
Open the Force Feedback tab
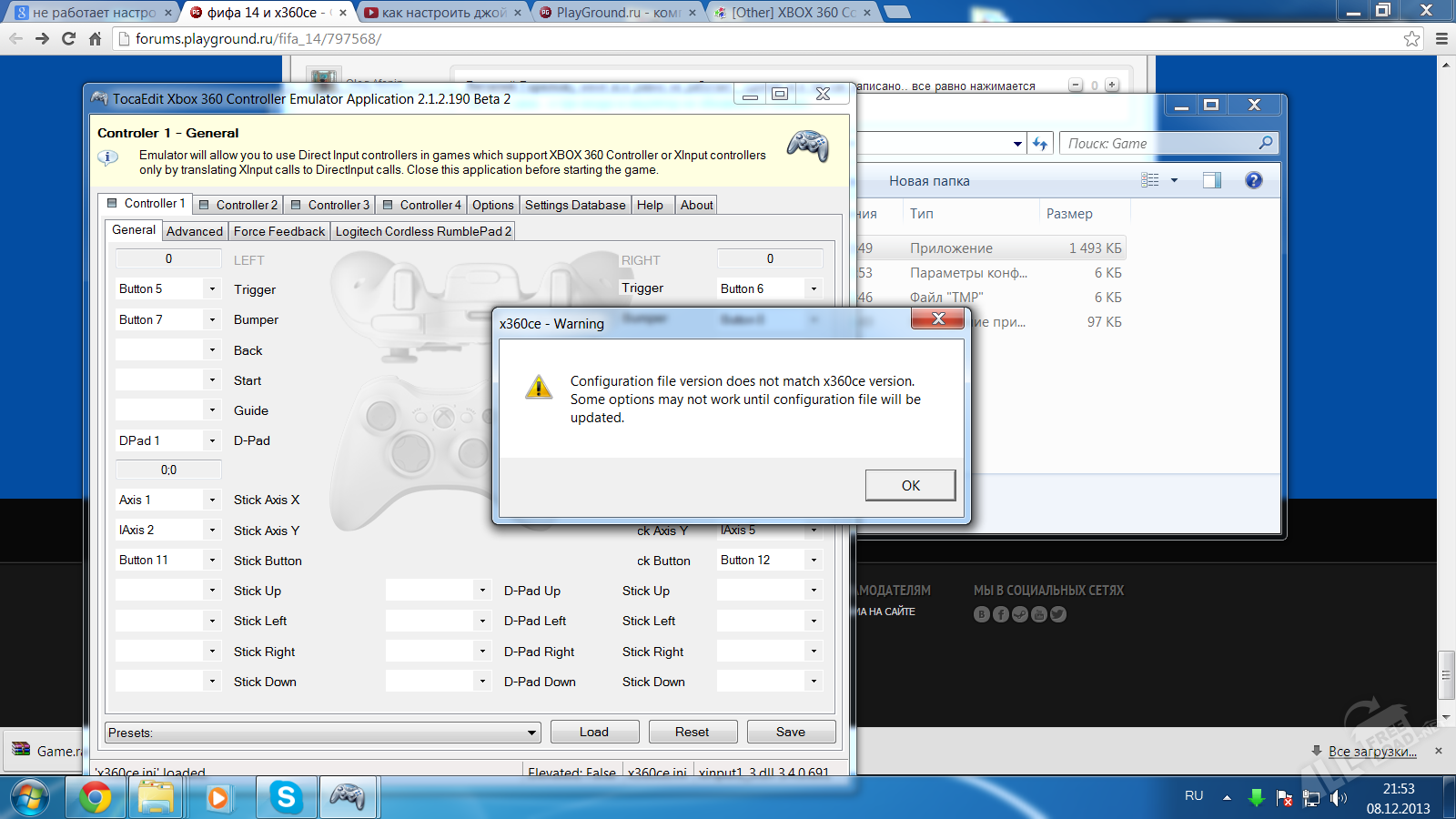(x=278, y=231)
